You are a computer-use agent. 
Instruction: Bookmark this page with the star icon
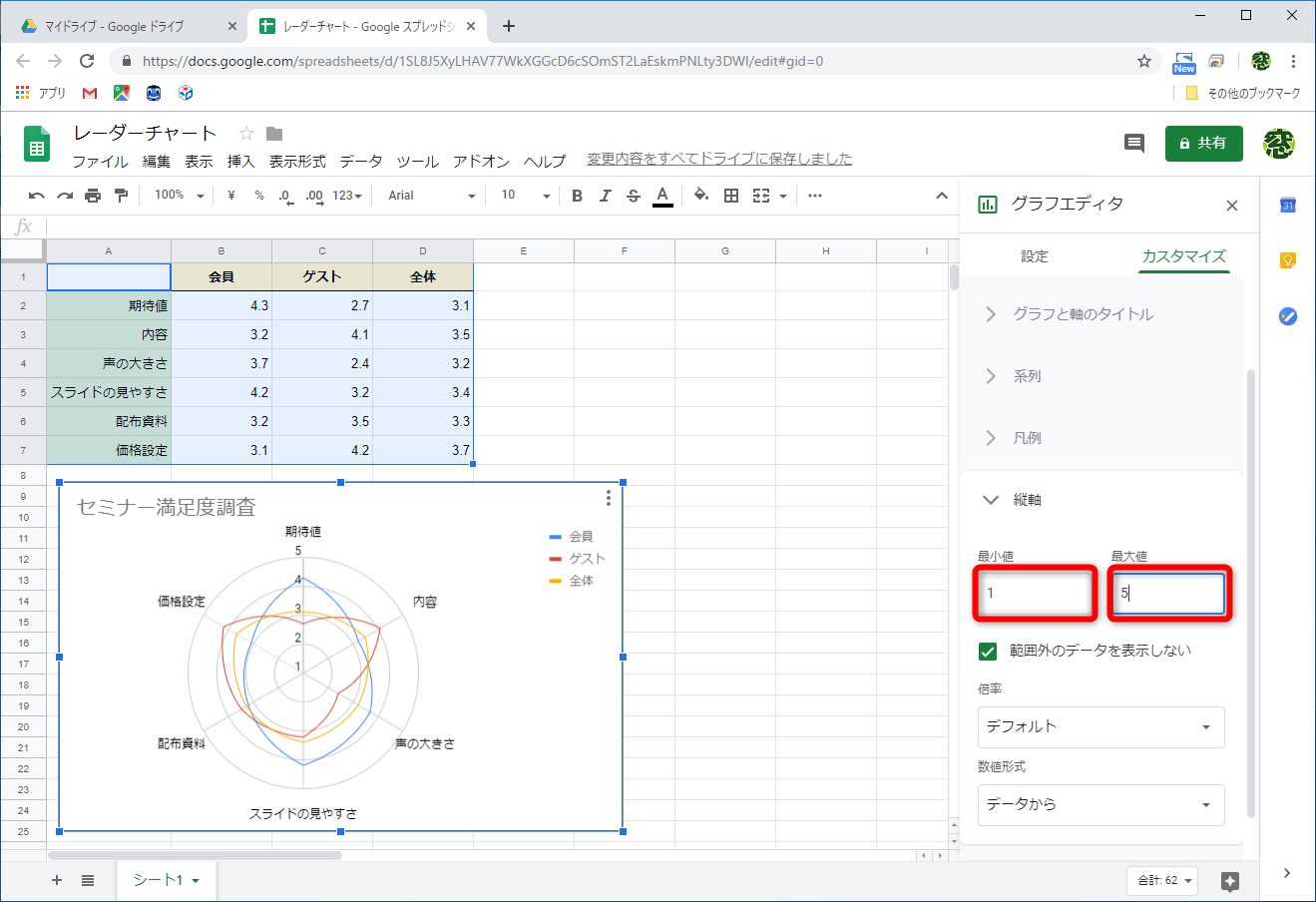(x=1144, y=61)
